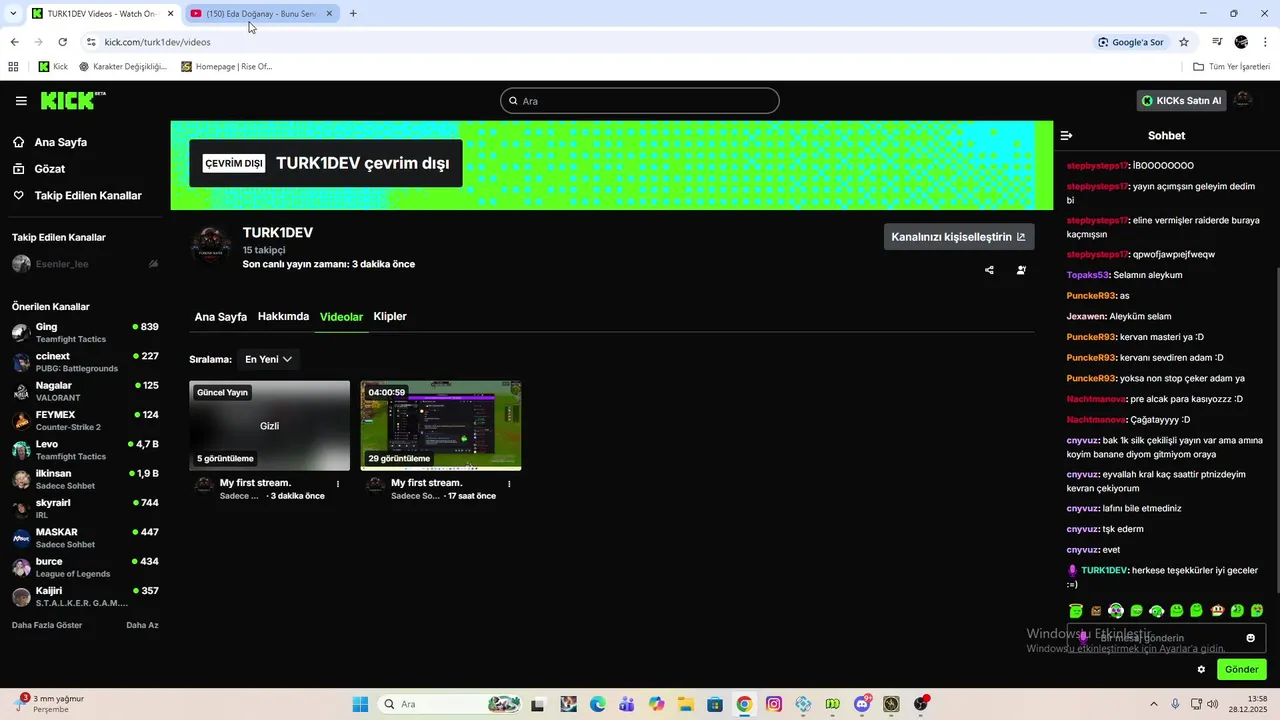
Task: Send message with Gönder button
Action: tap(1241, 669)
